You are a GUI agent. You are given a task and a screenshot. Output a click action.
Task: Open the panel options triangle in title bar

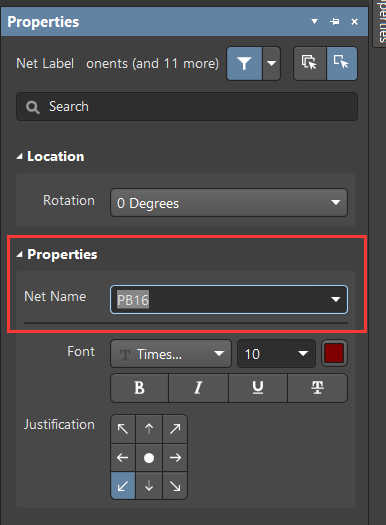pos(314,22)
